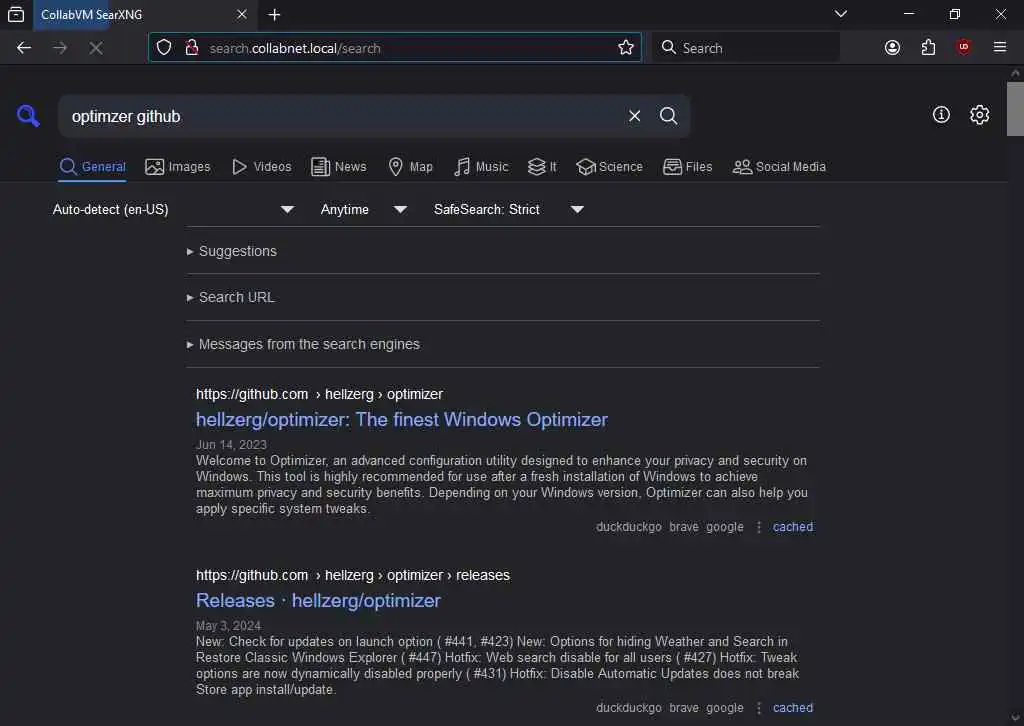Switch to the Videos category tab
The width and height of the screenshot is (1024, 726).
(262, 167)
